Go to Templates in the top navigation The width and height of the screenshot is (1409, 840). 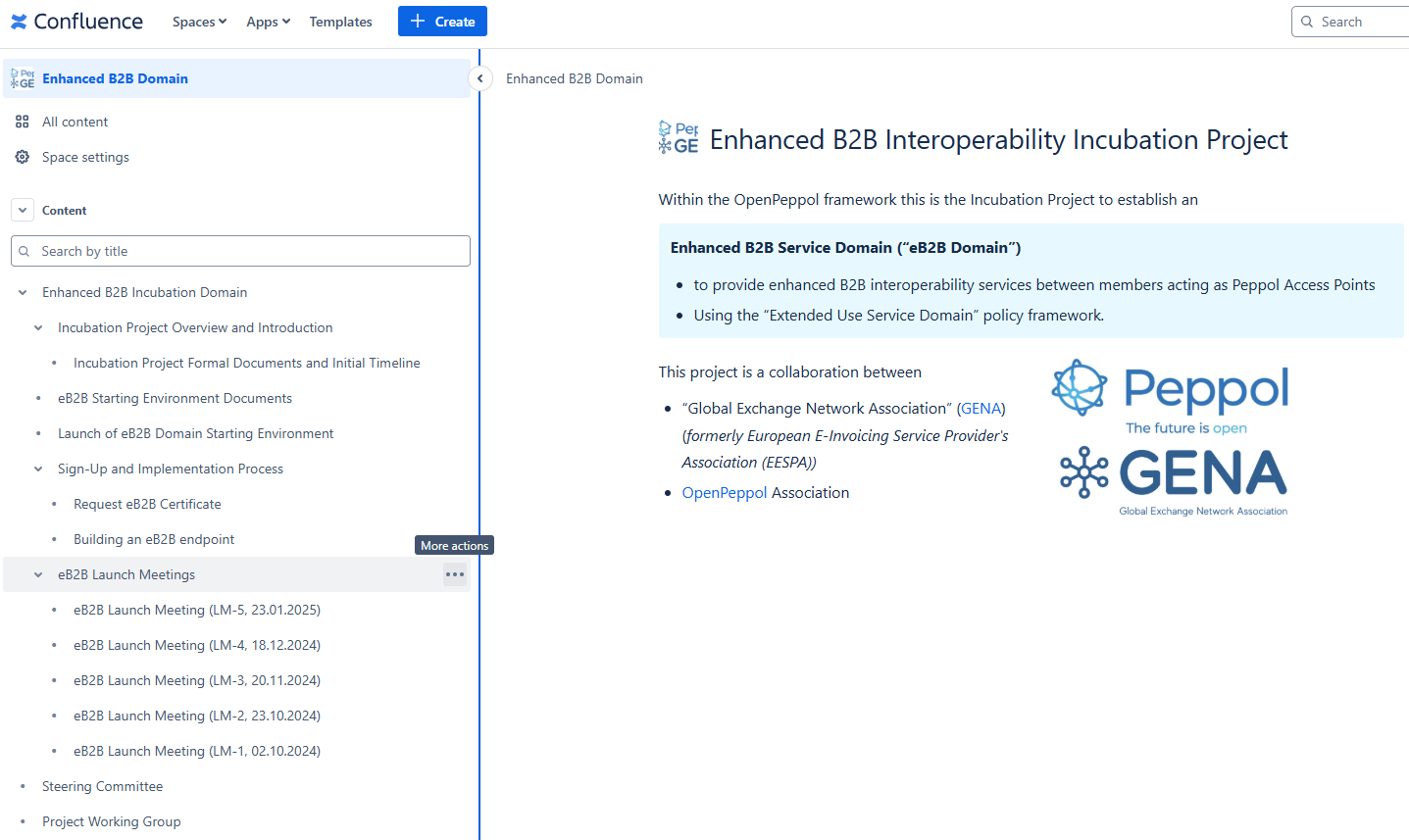(340, 22)
